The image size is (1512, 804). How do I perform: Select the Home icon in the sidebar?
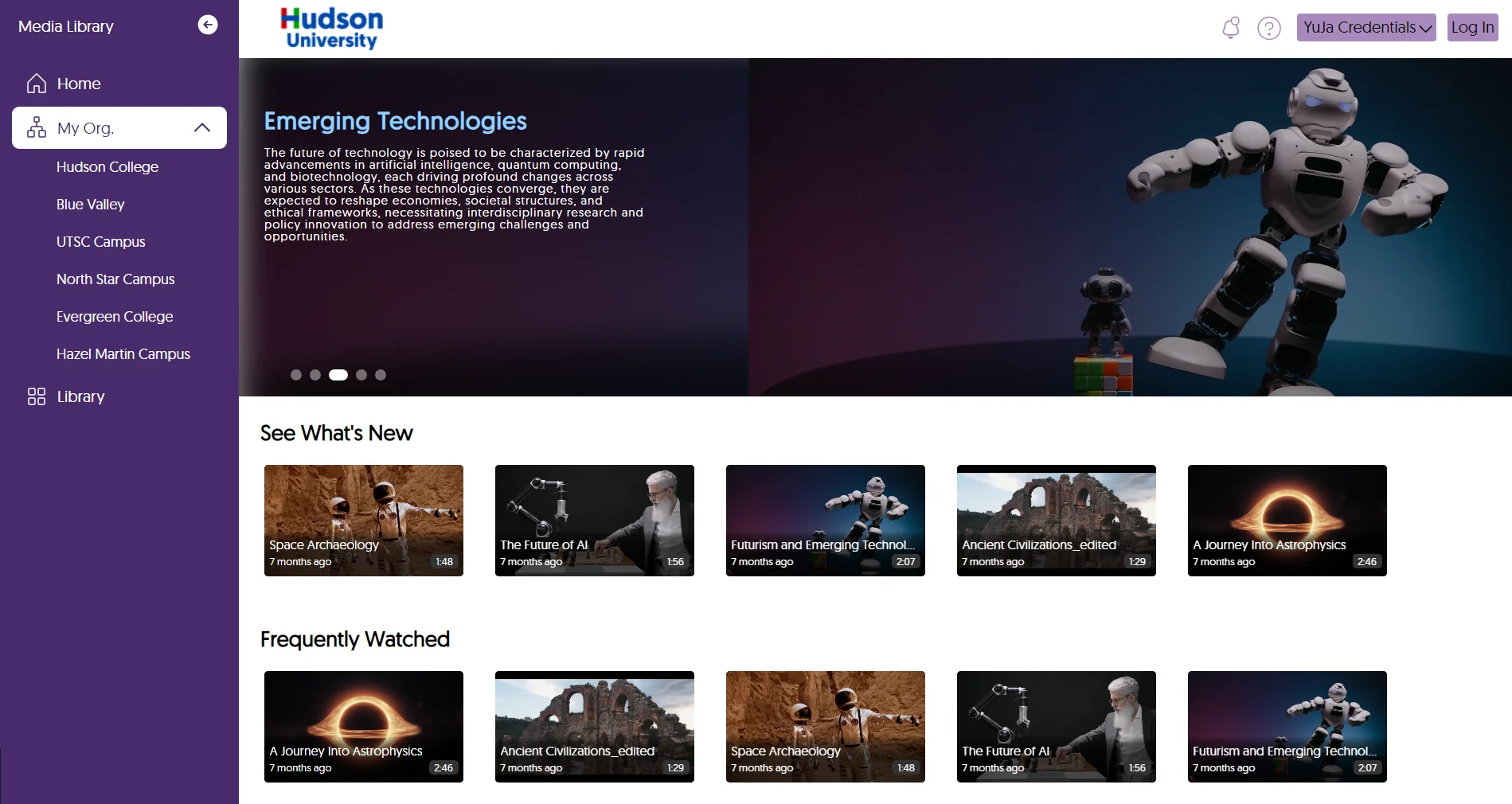pyautogui.click(x=37, y=83)
